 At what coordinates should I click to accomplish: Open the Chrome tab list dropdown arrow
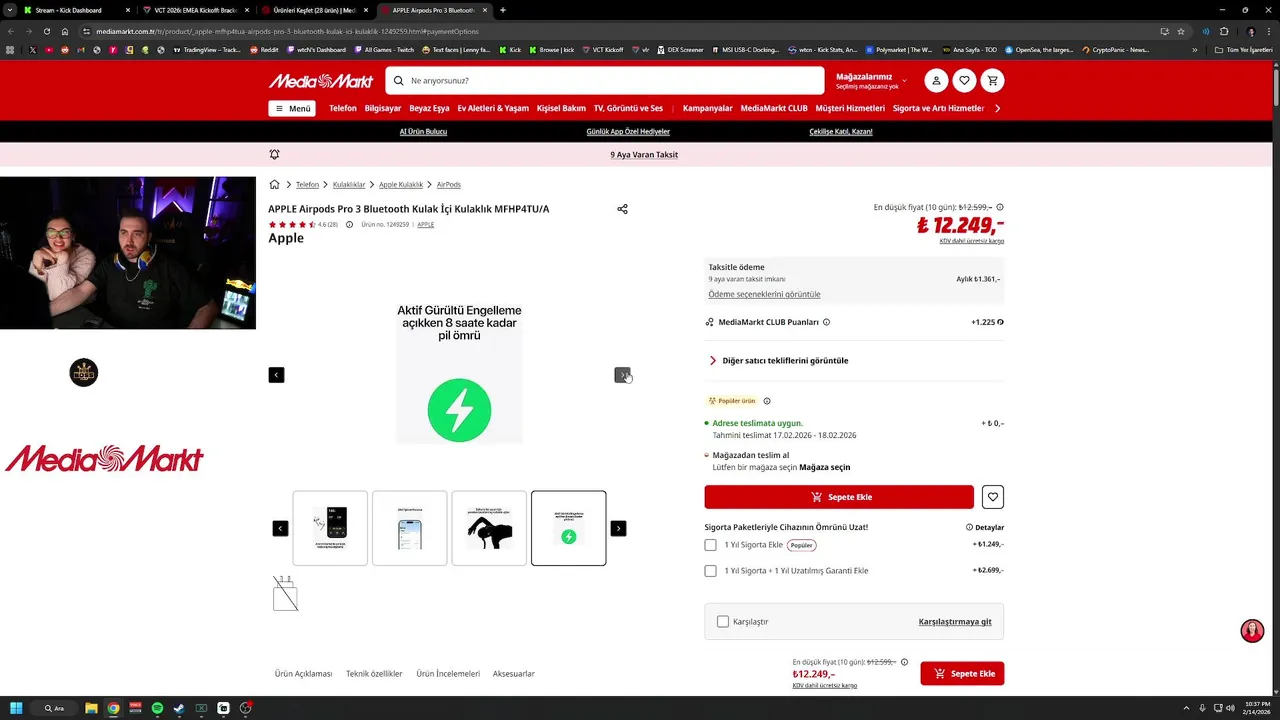[10, 10]
